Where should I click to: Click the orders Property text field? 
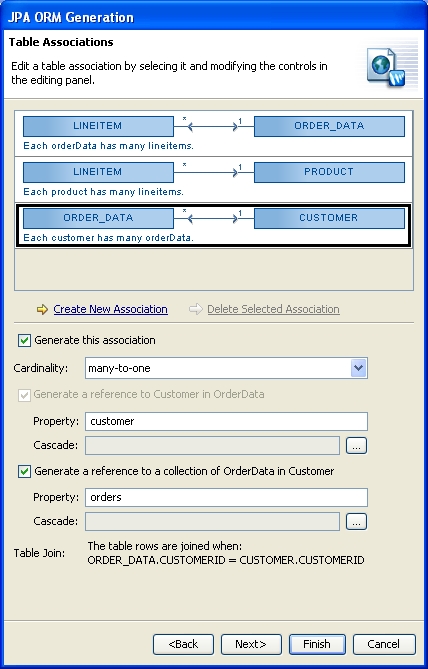(226, 497)
